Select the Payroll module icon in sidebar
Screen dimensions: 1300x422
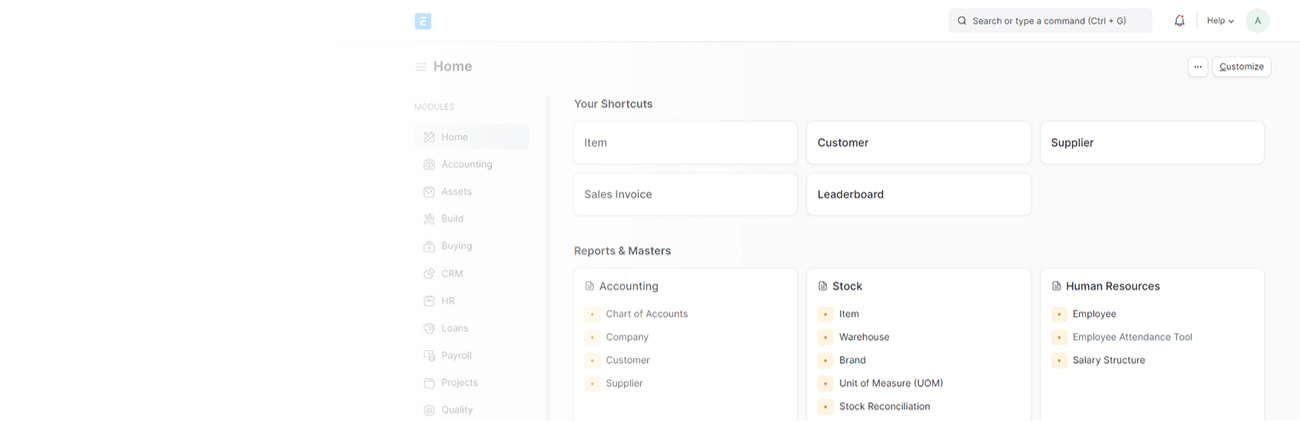point(429,355)
